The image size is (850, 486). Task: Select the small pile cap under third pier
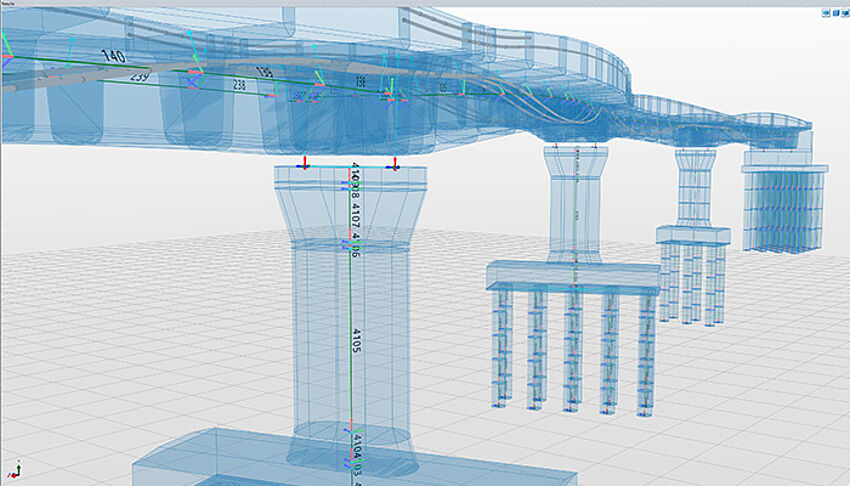pos(693,236)
